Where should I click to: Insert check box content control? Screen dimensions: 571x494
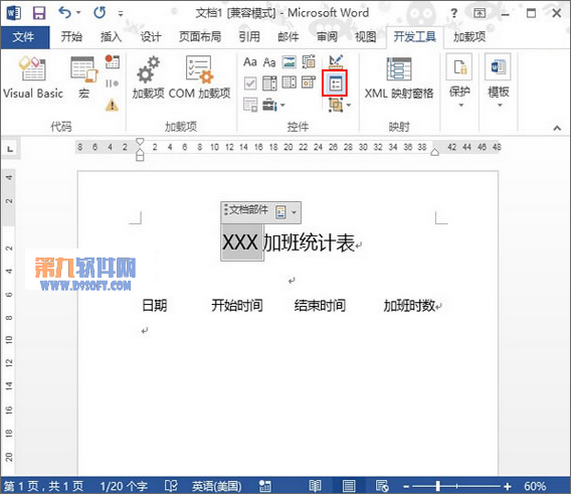click(250, 83)
